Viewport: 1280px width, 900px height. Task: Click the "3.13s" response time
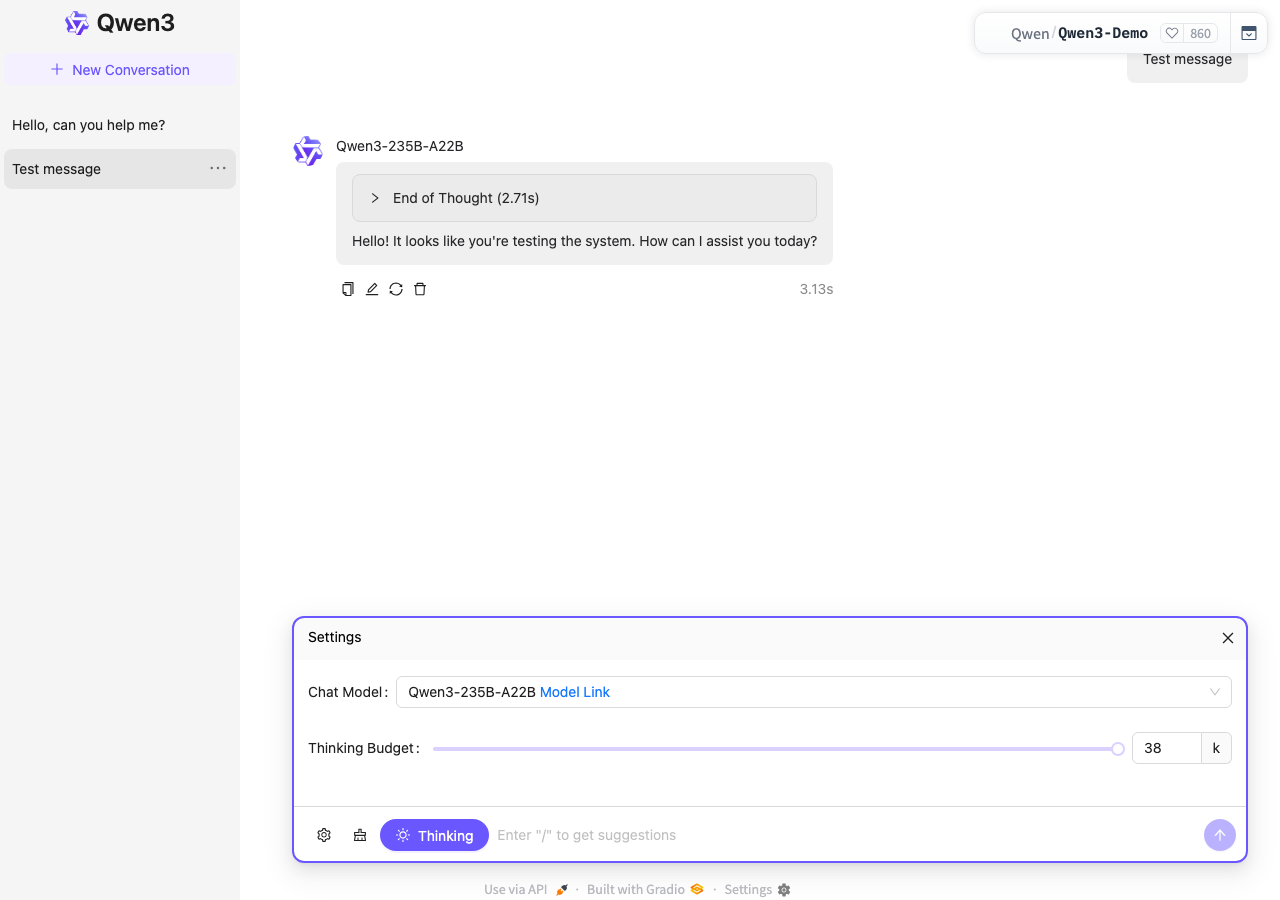[x=816, y=289]
